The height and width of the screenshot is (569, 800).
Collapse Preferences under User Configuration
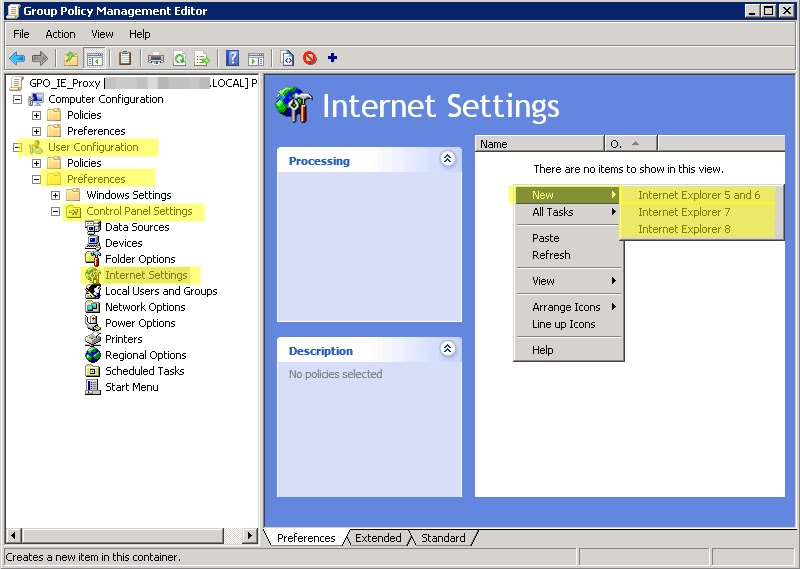click(36, 179)
